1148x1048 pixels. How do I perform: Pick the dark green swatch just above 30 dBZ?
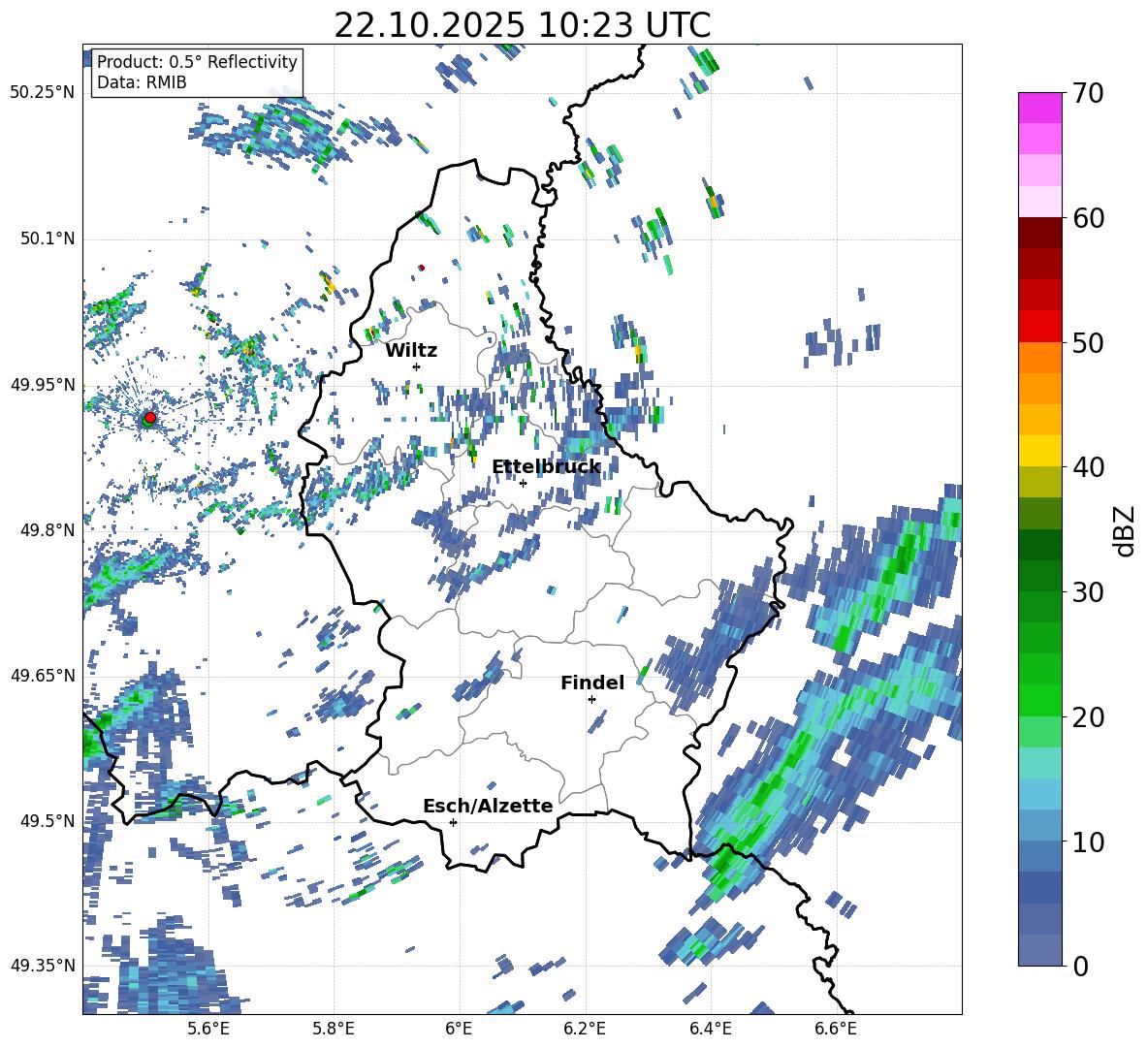[x=1040, y=576]
